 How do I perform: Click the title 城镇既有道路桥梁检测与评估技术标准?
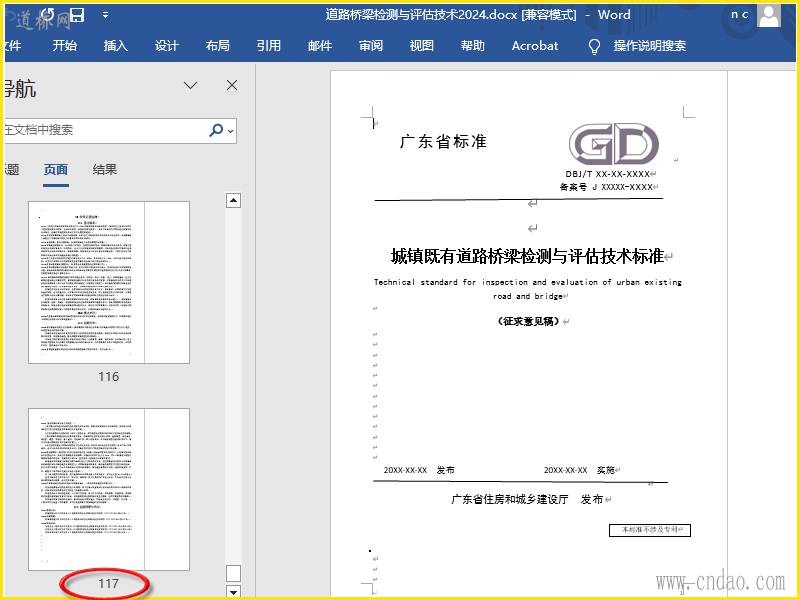[527, 256]
